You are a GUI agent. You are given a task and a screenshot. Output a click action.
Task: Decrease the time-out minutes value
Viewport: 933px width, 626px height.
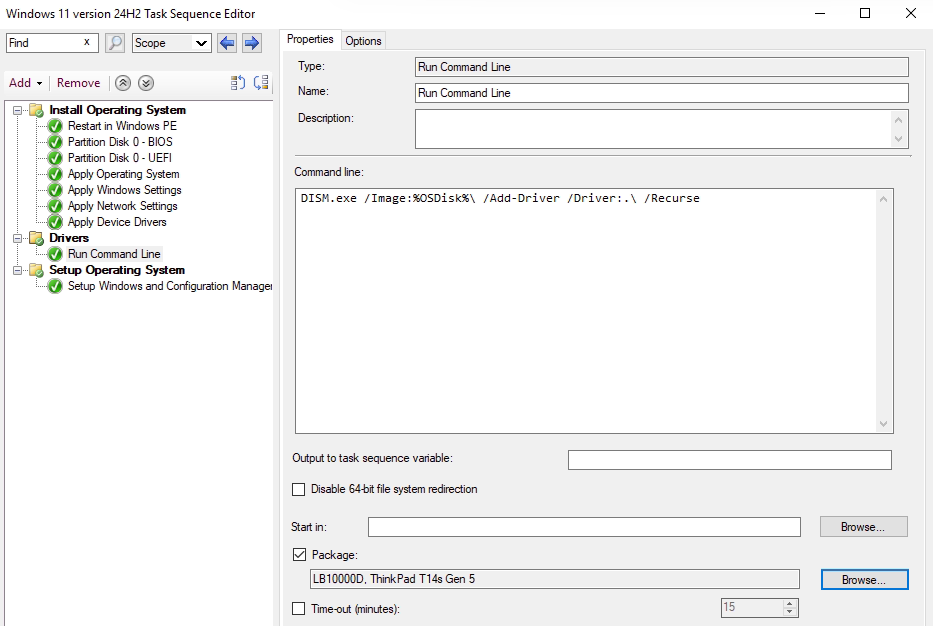pyautogui.click(x=790, y=612)
